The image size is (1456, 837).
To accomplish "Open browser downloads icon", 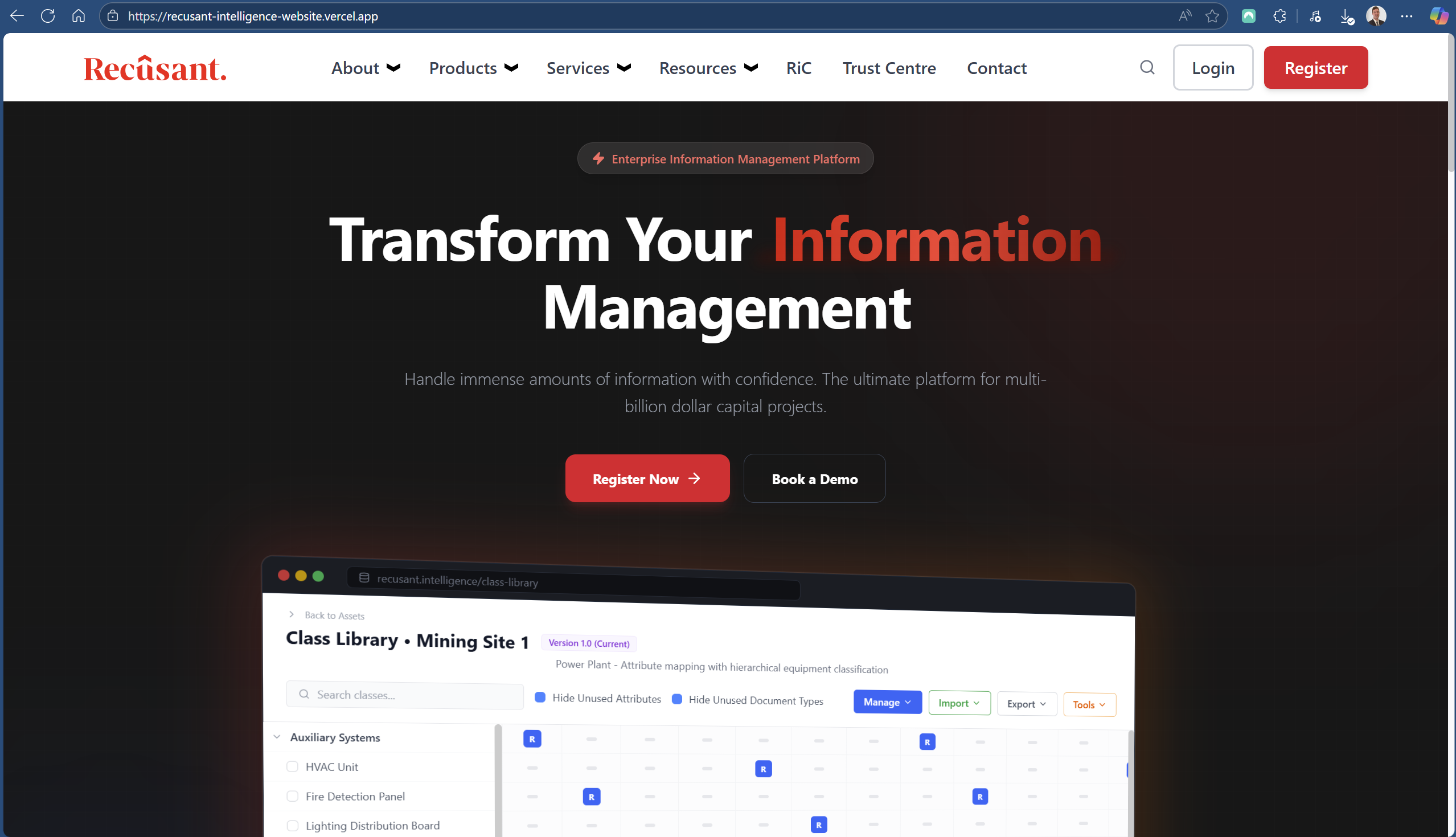I will (1346, 17).
